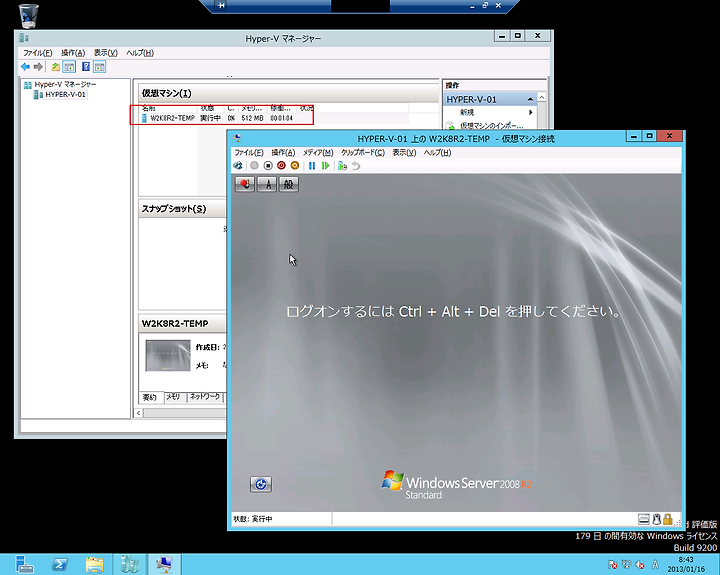720x575 pixels.
Task: Open the Ease of Access button on logon screen
Action: coord(261,484)
